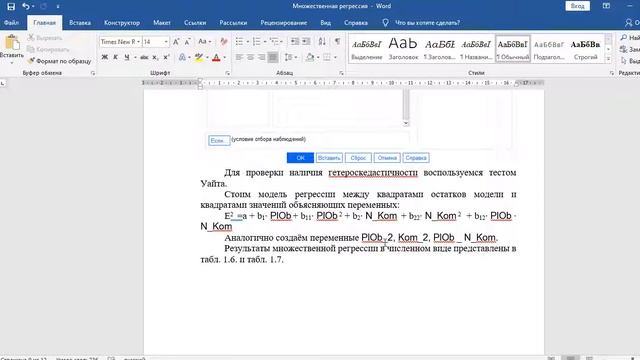
Task: Click the lightbulb 'Что вы хотите сделать' icon
Action: pos(385,23)
